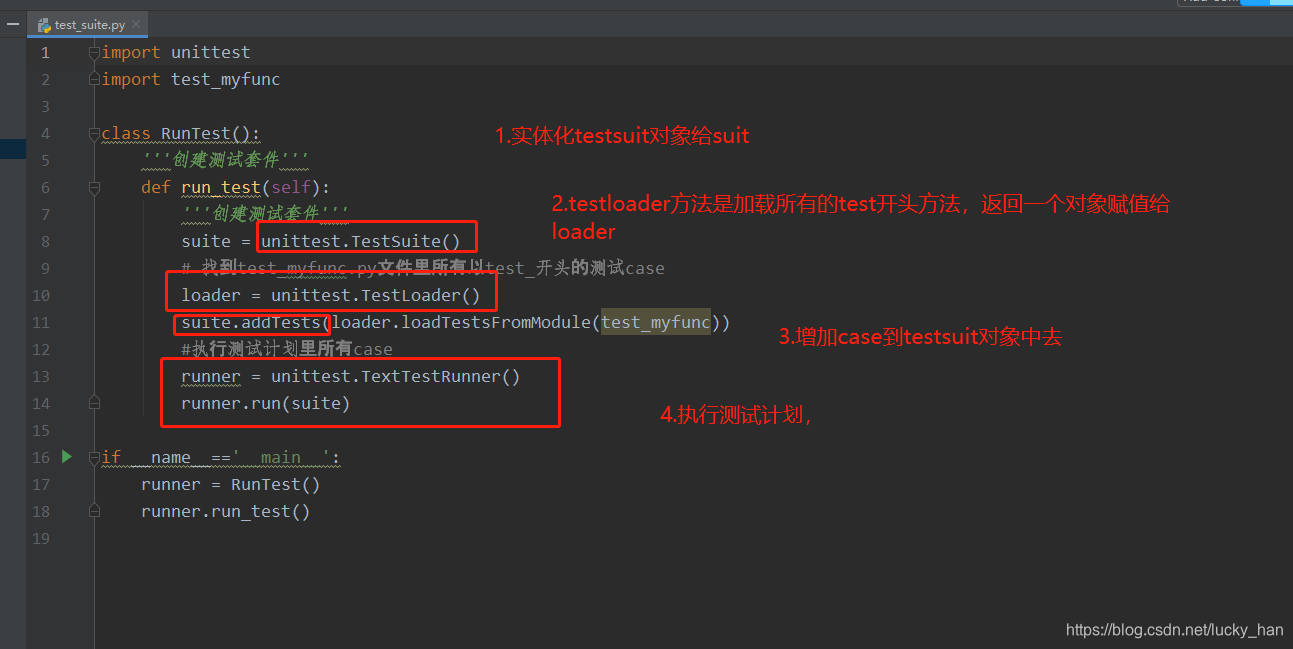Click the 'RunTest' class name
1293x649 pixels.
(196, 133)
